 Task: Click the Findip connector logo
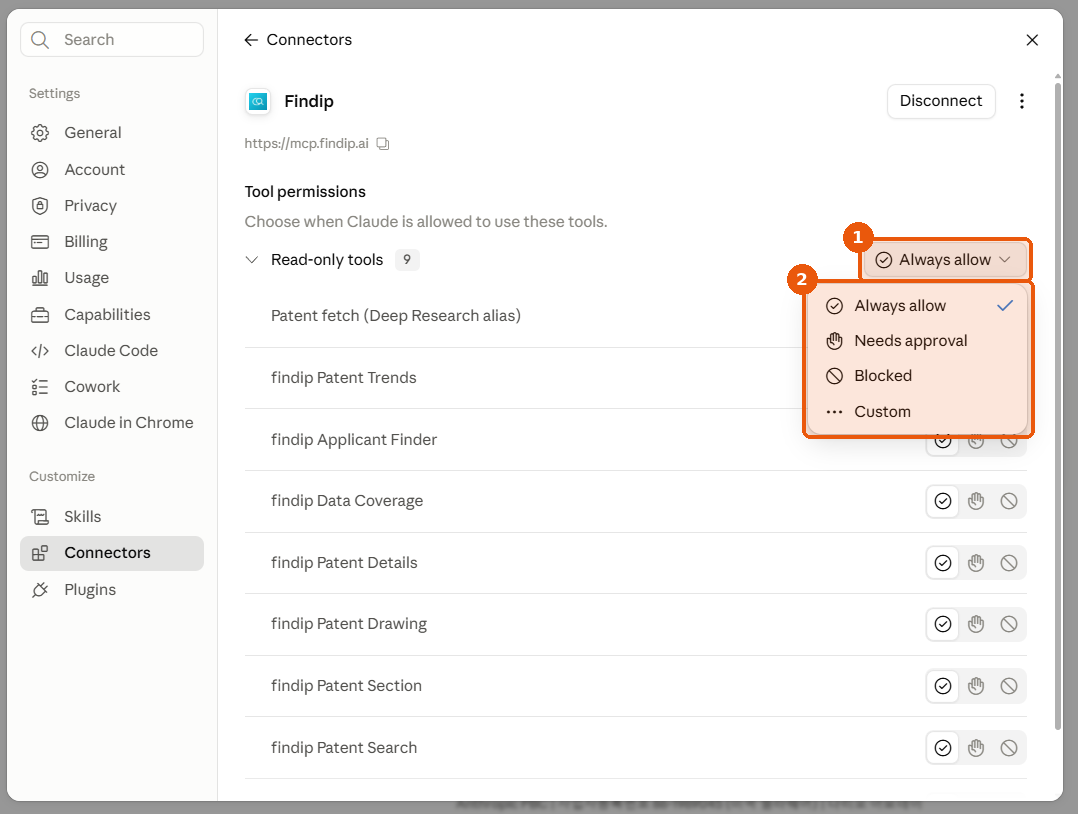tap(258, 102)
